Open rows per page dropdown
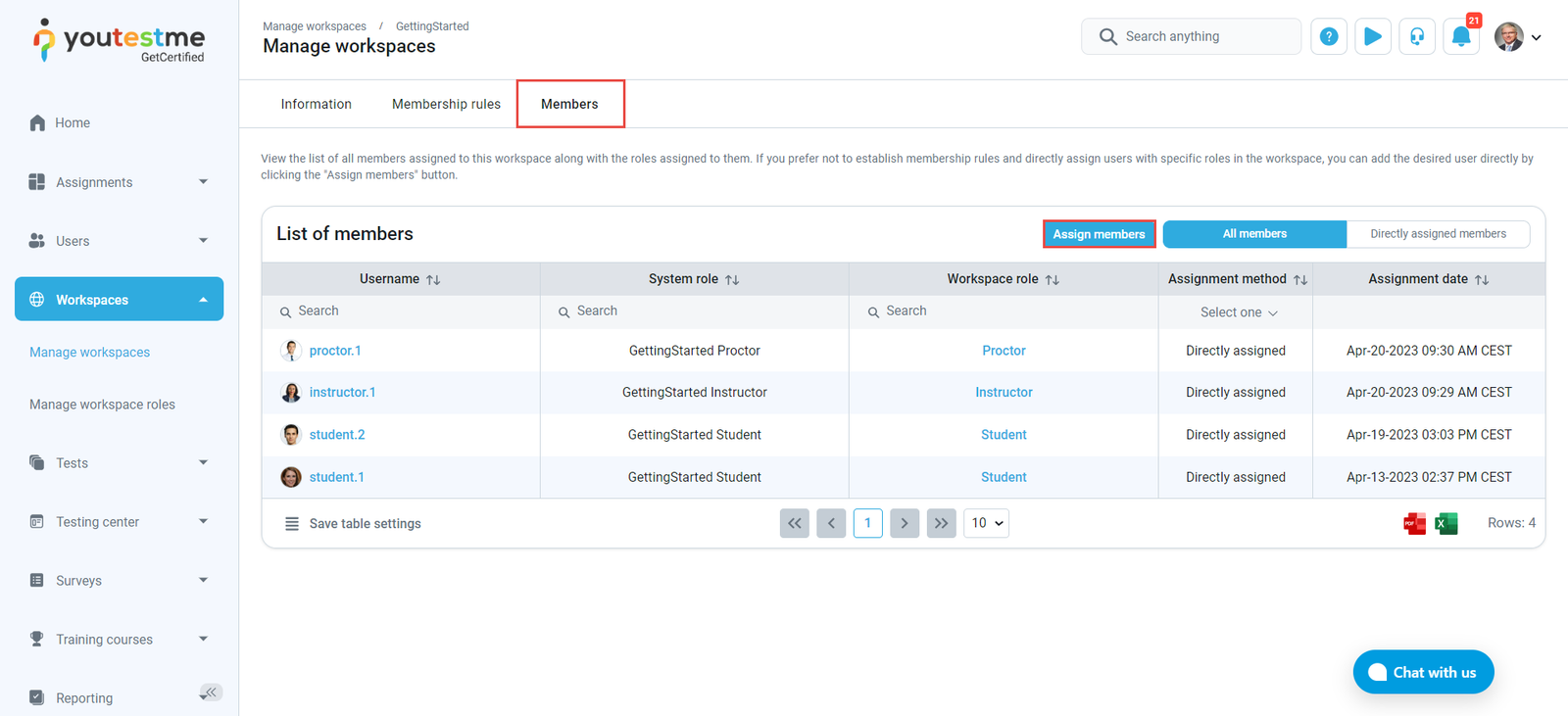Viewport: 1568px width, 716px height. [986, 523]
